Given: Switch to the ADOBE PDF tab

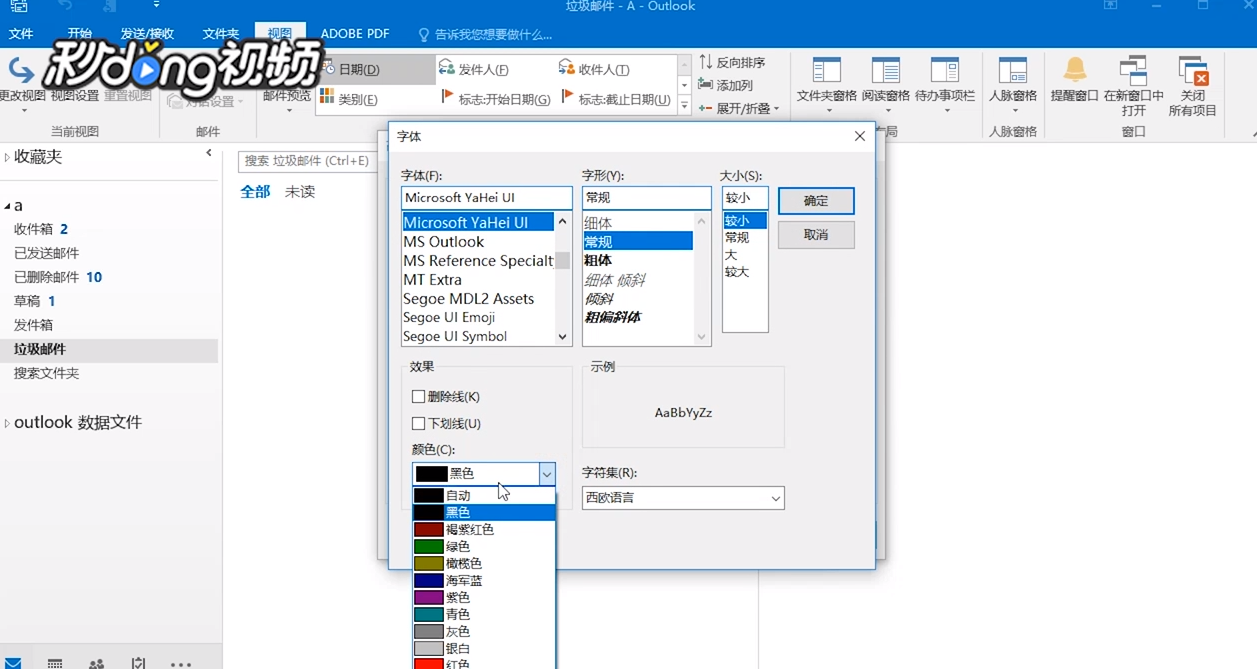Looking at the screenshot, I should point(354,34).
